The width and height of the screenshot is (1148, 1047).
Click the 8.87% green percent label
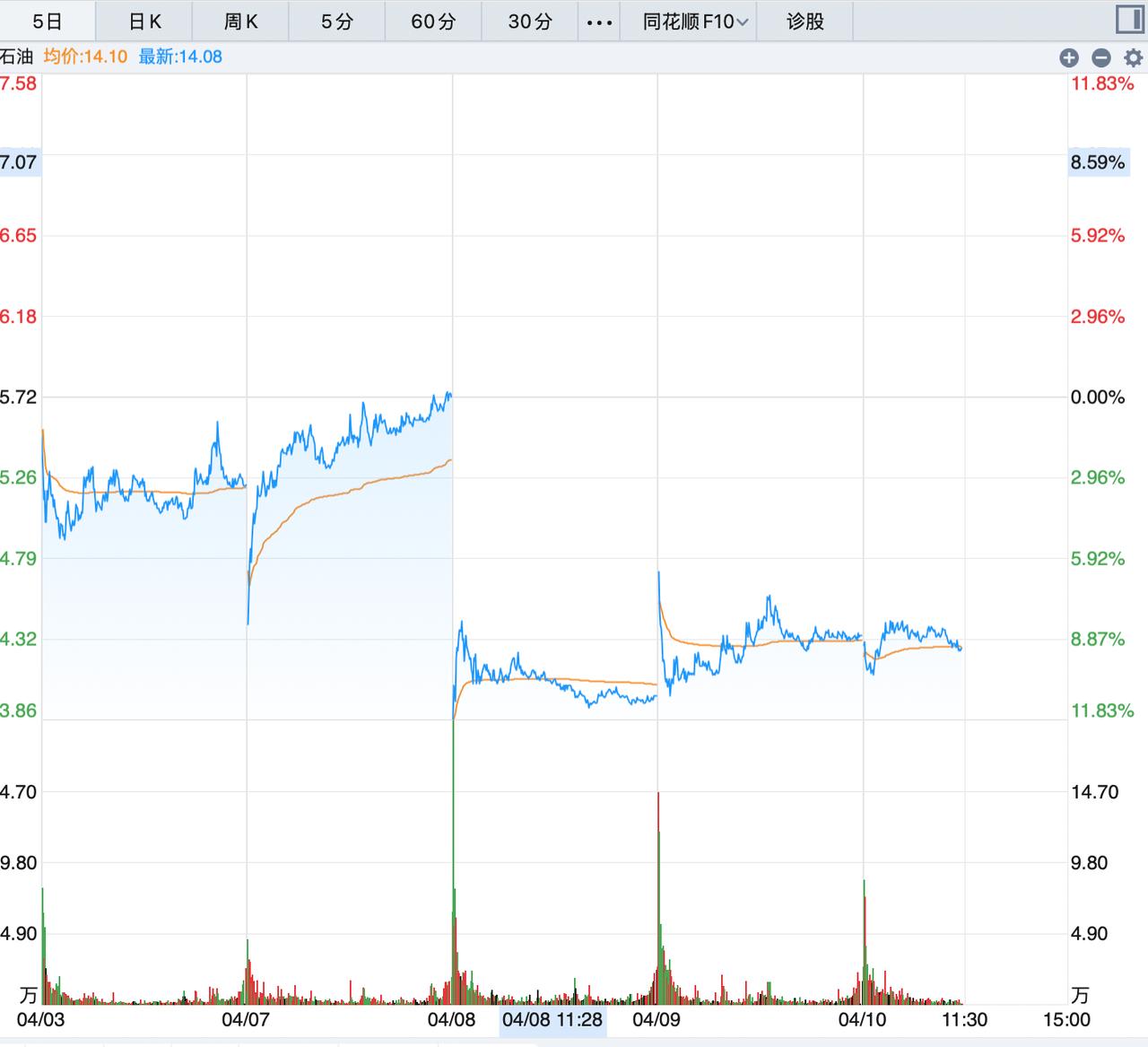1098,640
